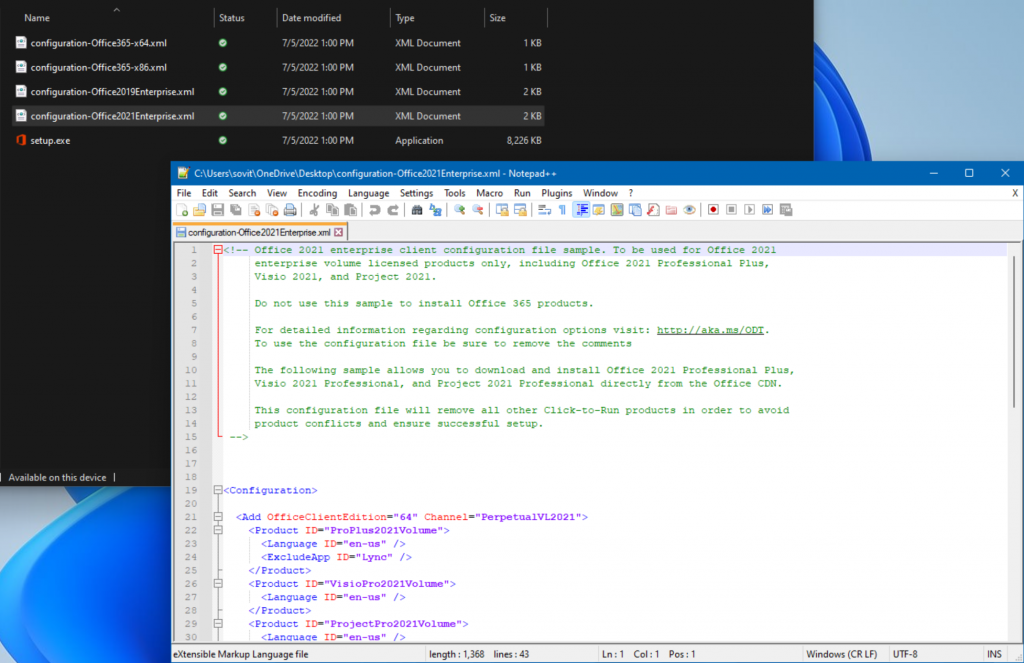The width and height of the screenshot is (1024, 663).
Task: Open the ? help menu
Action: 630,193
